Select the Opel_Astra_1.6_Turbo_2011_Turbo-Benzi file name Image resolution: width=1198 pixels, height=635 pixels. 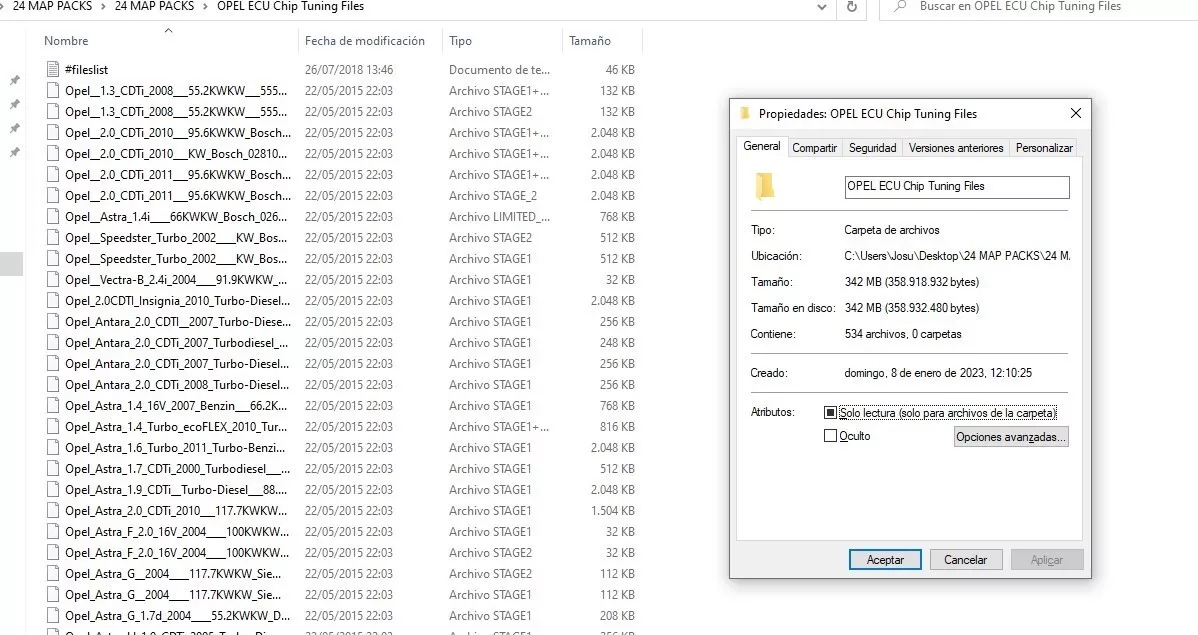coord(175,448)
